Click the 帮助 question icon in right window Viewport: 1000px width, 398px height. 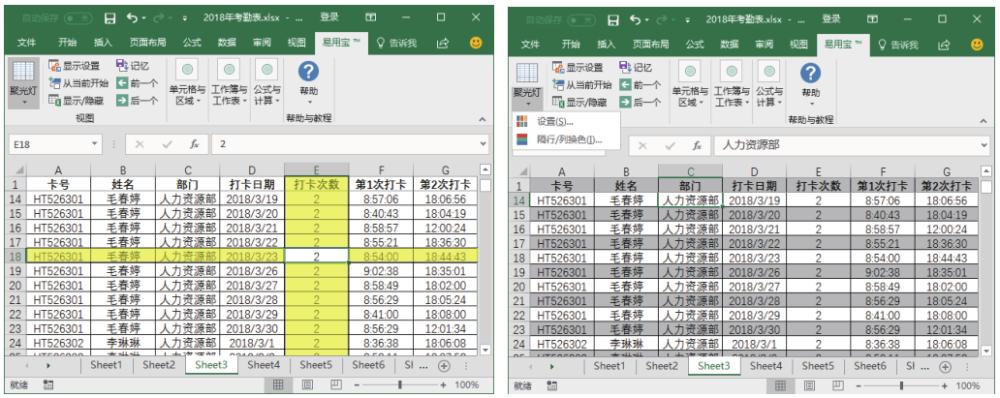click(811, 73)
